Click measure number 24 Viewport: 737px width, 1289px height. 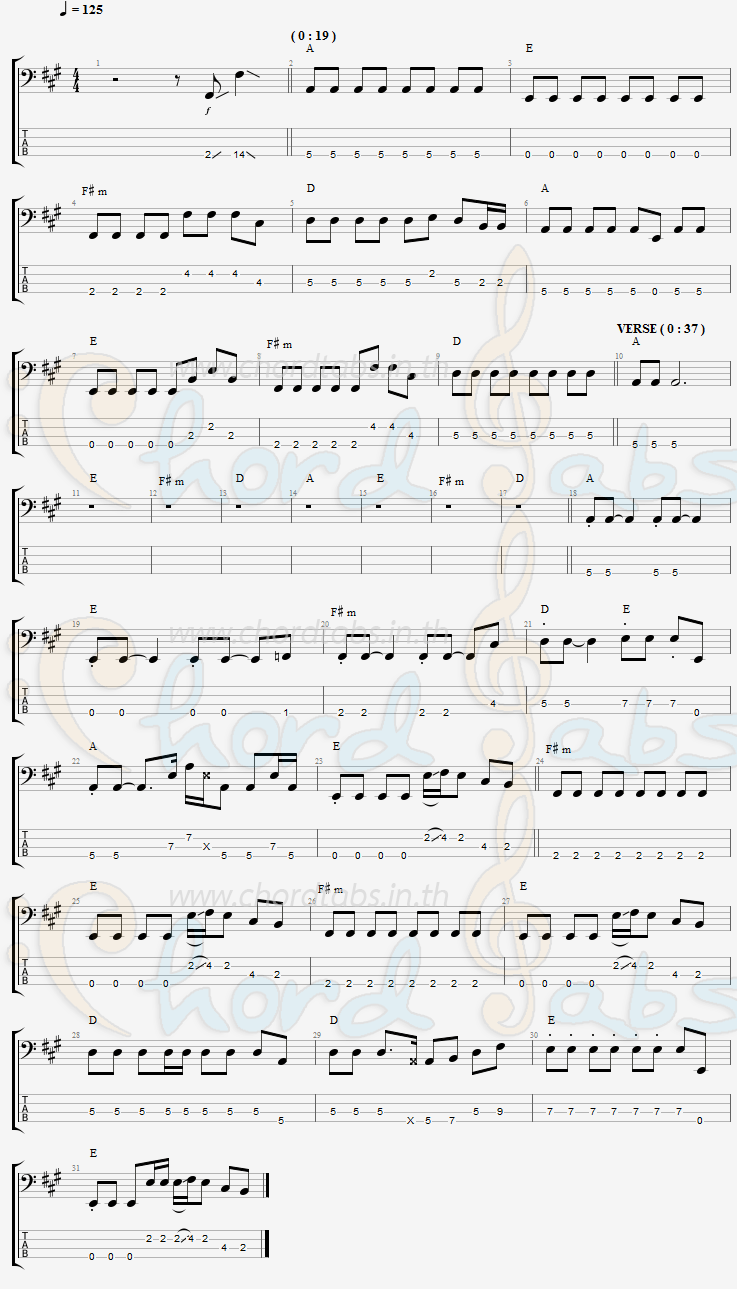[540, 761]
